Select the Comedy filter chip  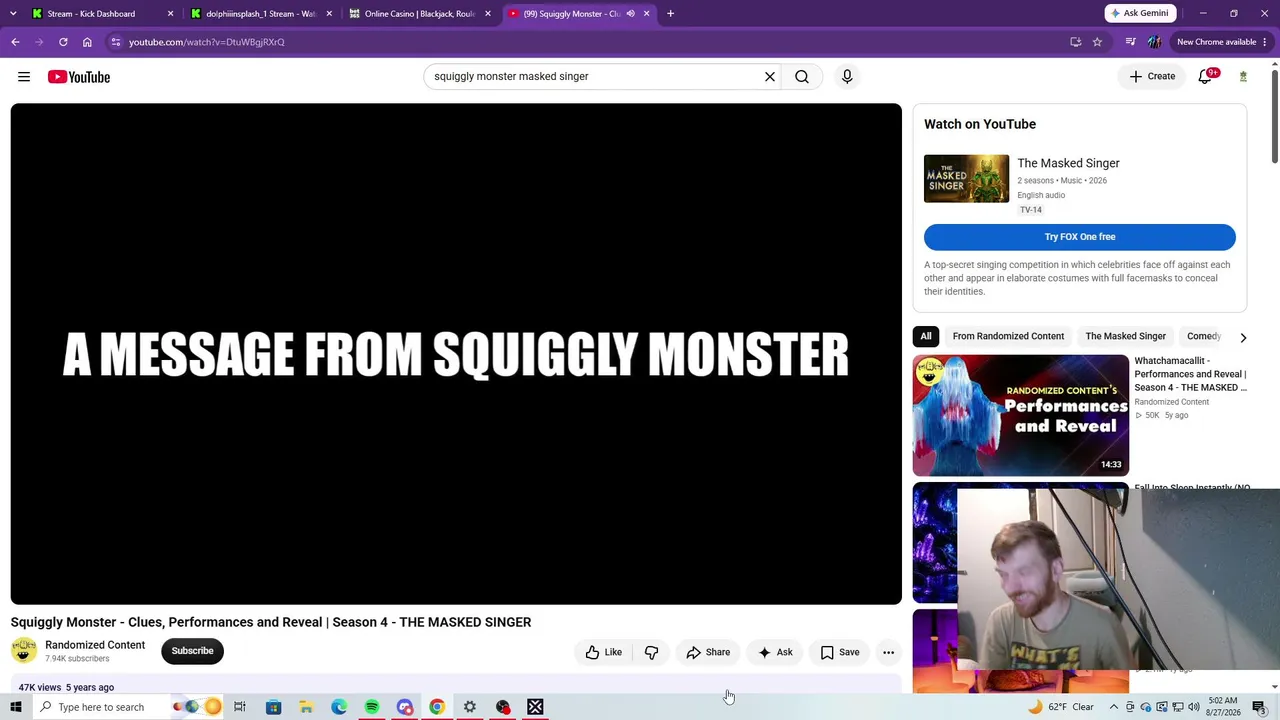pos(1203,336)
